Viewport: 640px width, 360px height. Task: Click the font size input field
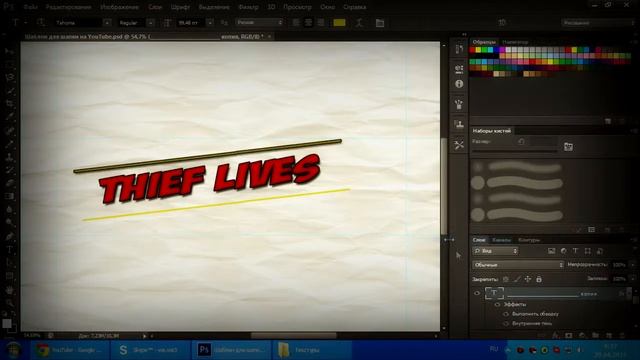[191, 23]
